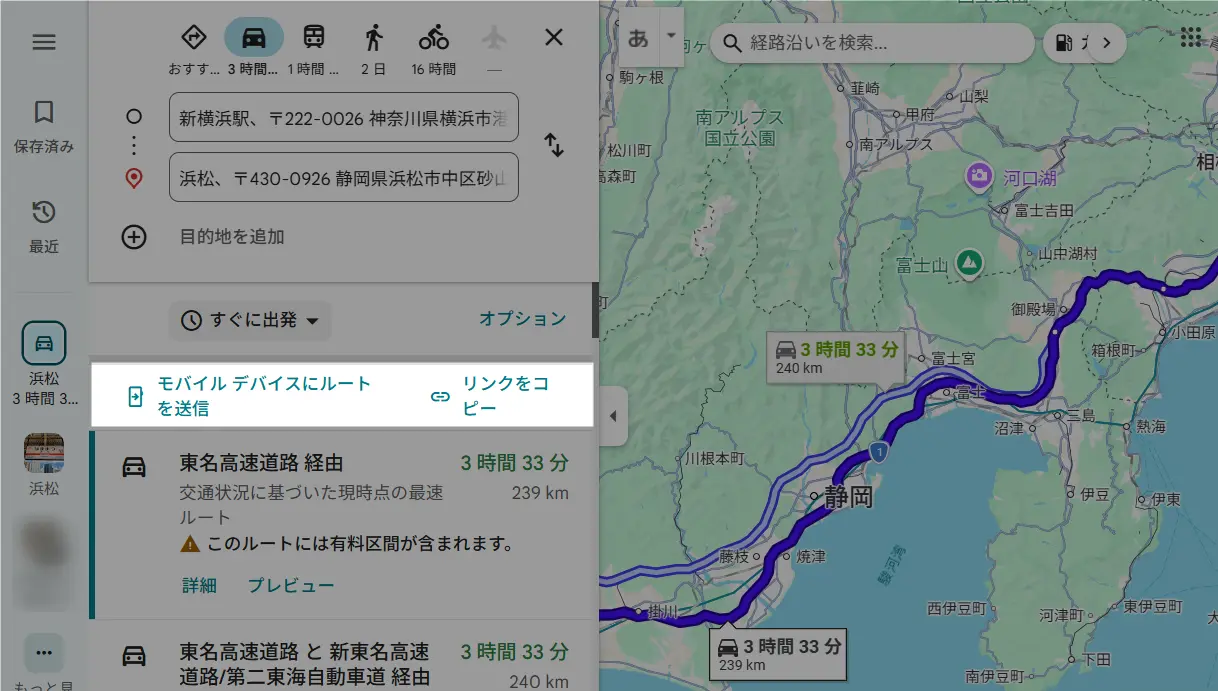Show more category chips arrow
This screenshot has width=1218, height=691.
coord(1107,43)
